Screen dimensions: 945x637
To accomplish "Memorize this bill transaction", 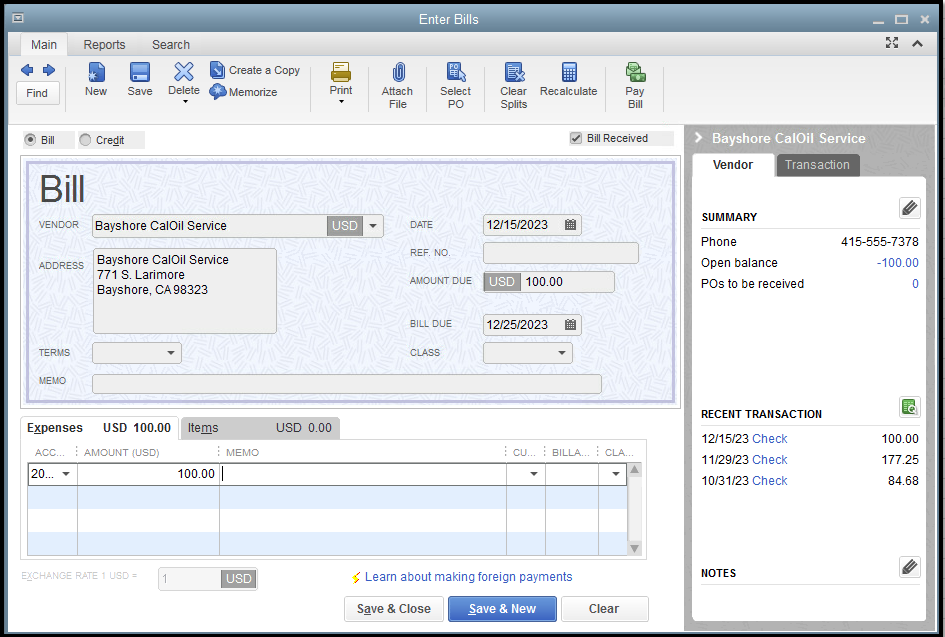I will click(243, 92).
